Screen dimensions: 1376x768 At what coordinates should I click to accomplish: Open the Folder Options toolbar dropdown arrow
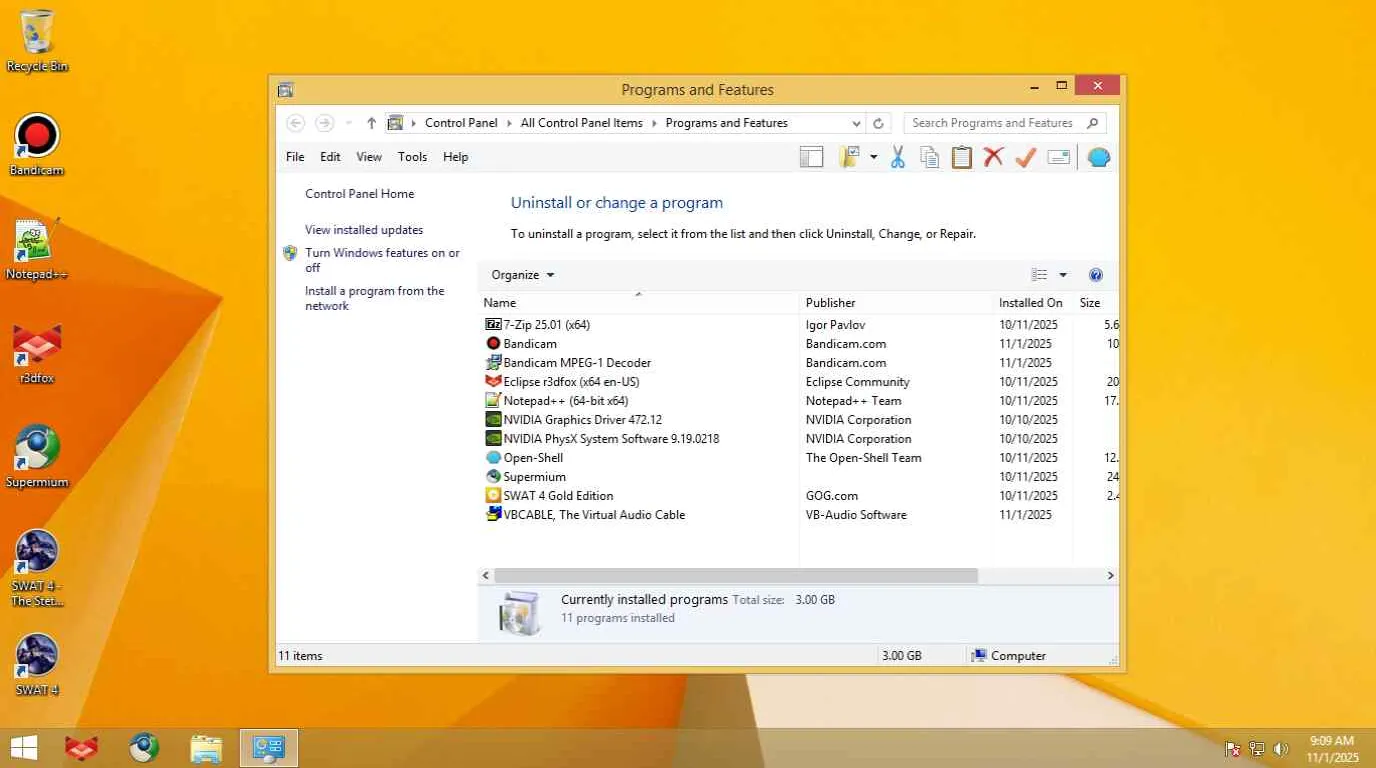[873, 157]
